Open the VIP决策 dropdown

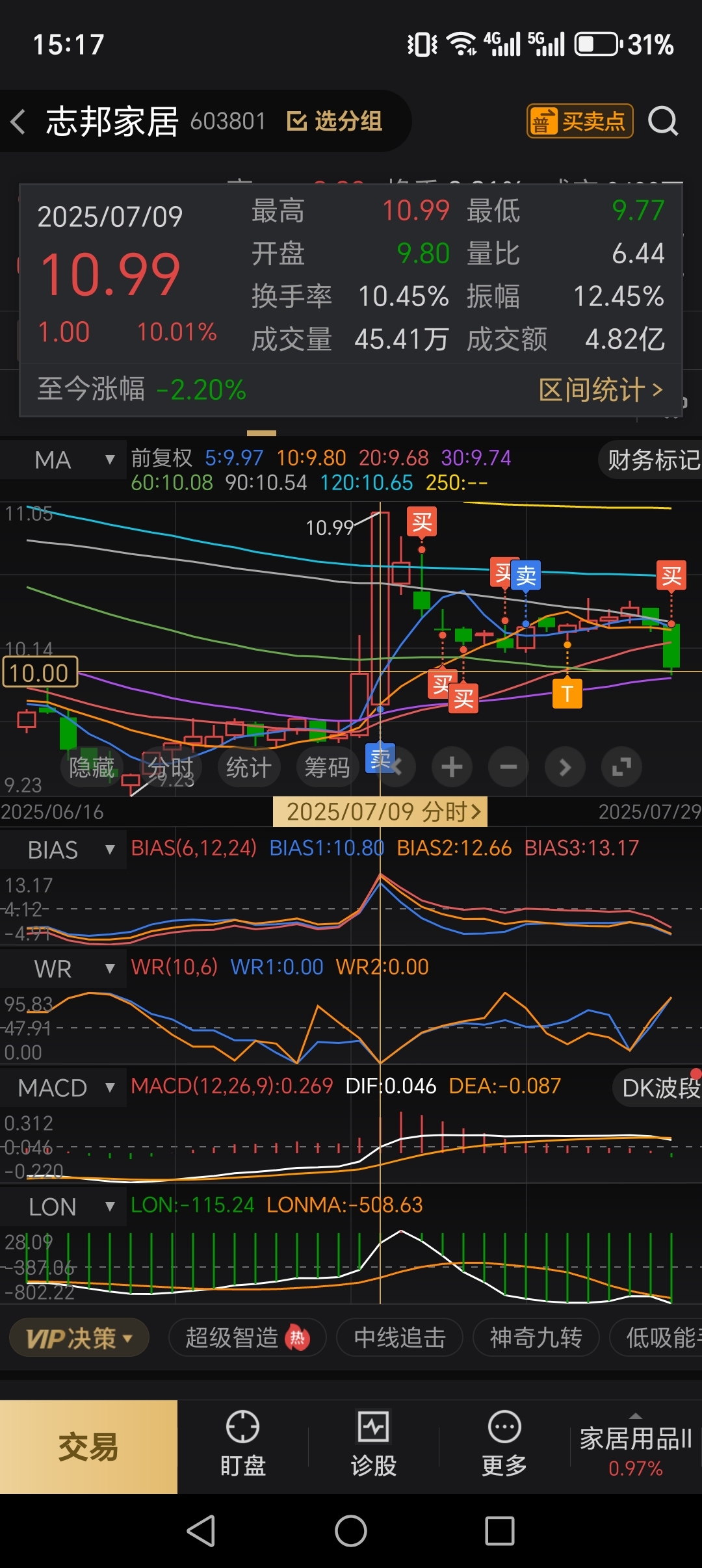pos(79,1338)
